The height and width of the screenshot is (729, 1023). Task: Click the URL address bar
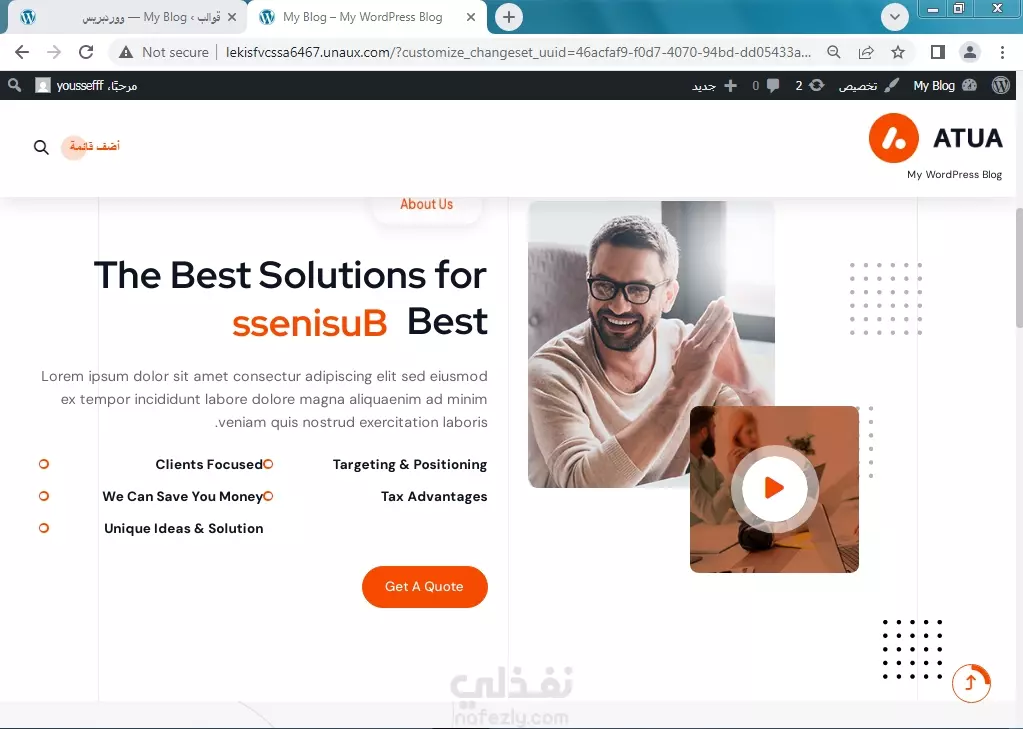[518, 52]
